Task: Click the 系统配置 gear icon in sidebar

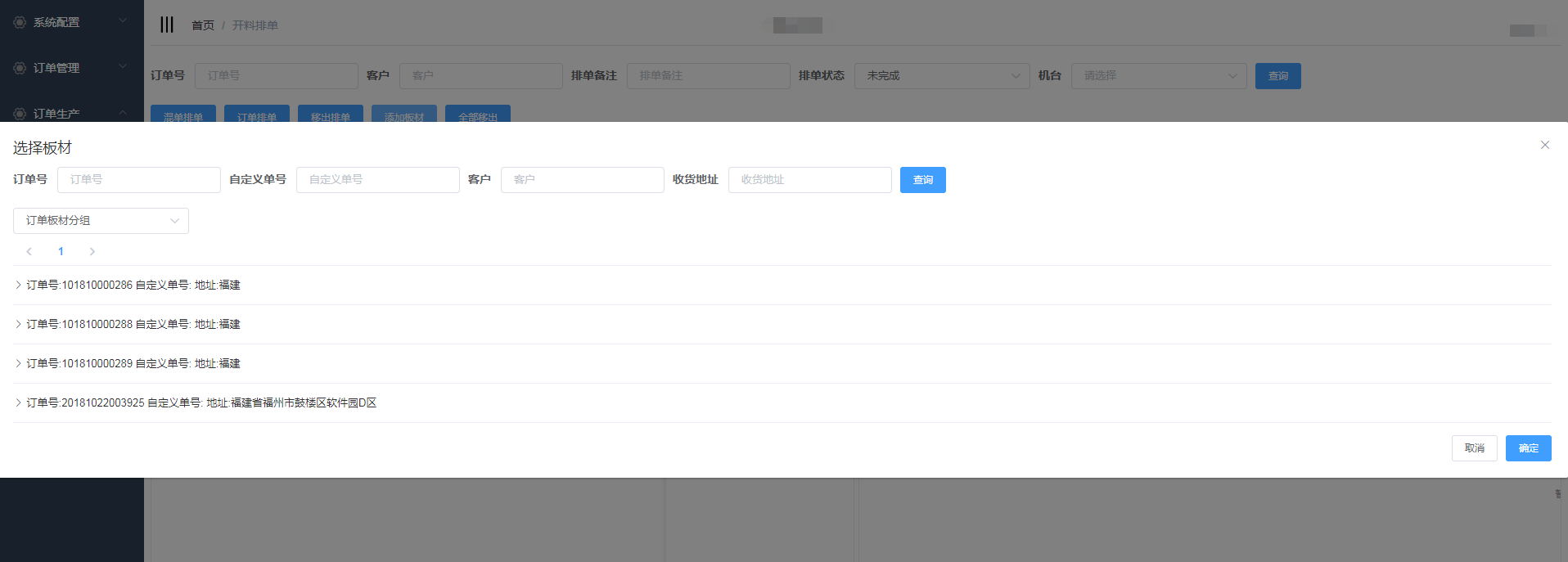Action: [x=20, y=22]
